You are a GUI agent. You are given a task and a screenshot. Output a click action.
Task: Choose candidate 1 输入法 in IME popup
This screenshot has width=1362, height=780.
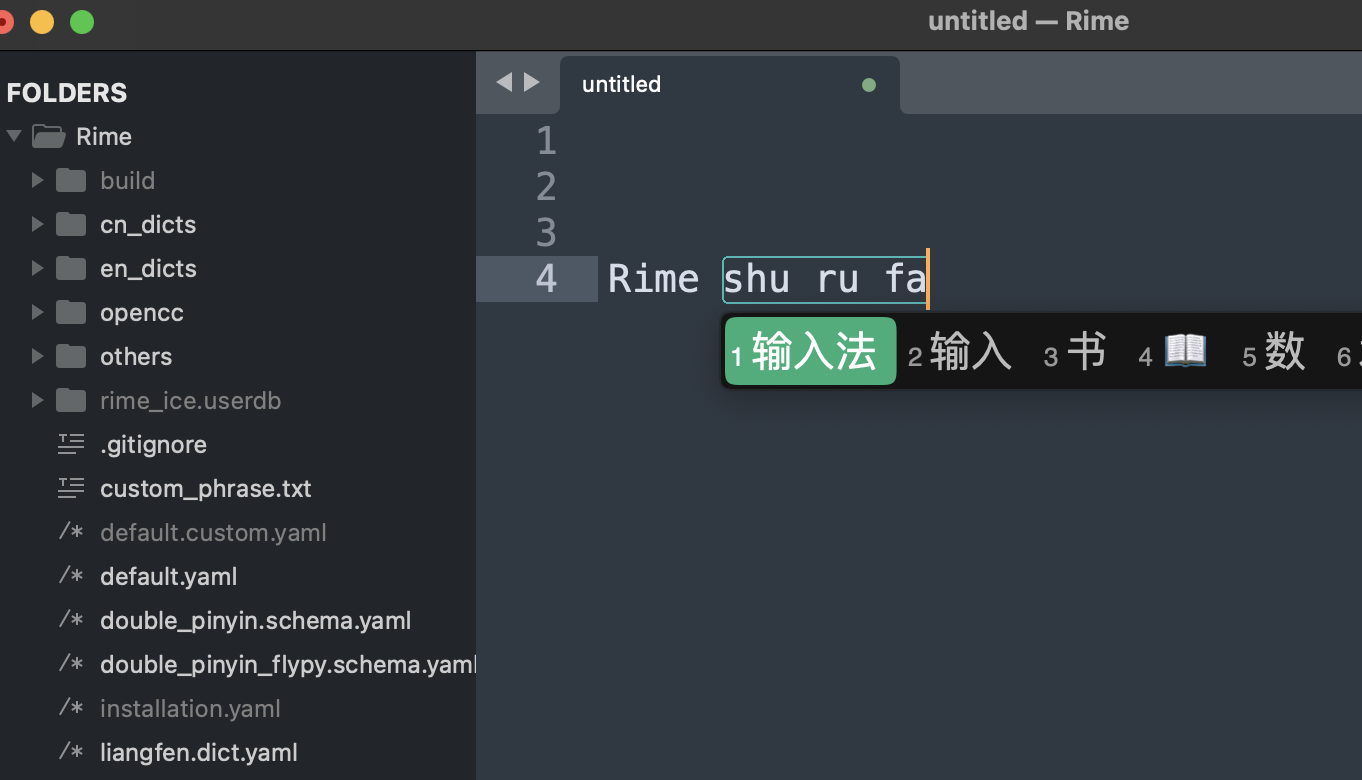(x=810, y=352)
